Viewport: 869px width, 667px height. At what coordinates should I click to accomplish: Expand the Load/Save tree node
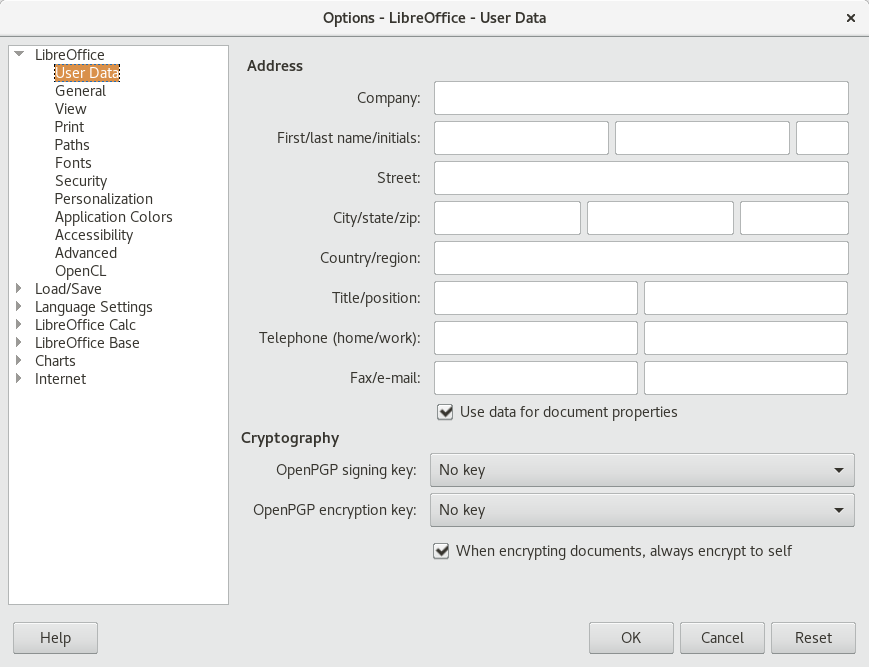click(x=19, y=288)
